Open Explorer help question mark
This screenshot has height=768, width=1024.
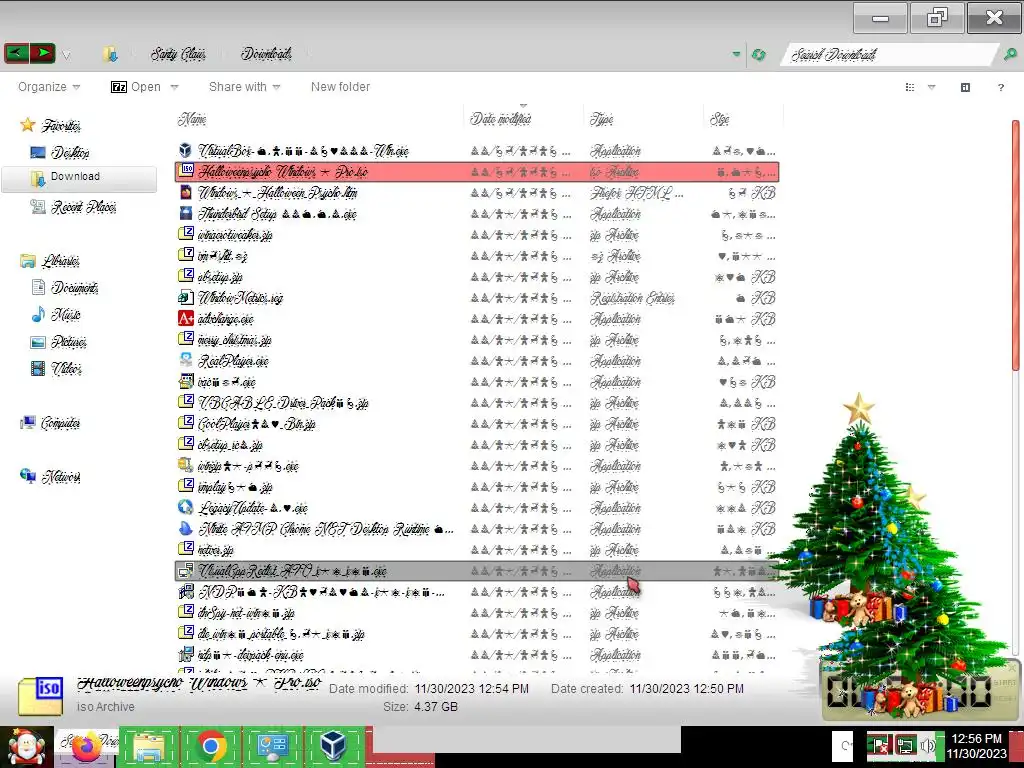(x=1000, y=88)
